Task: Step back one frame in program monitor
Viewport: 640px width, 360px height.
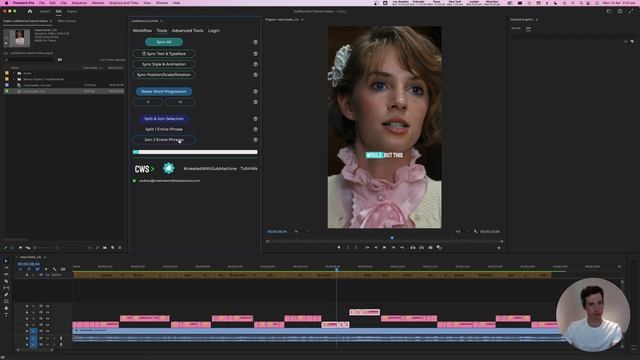Action: pos(376,247)
